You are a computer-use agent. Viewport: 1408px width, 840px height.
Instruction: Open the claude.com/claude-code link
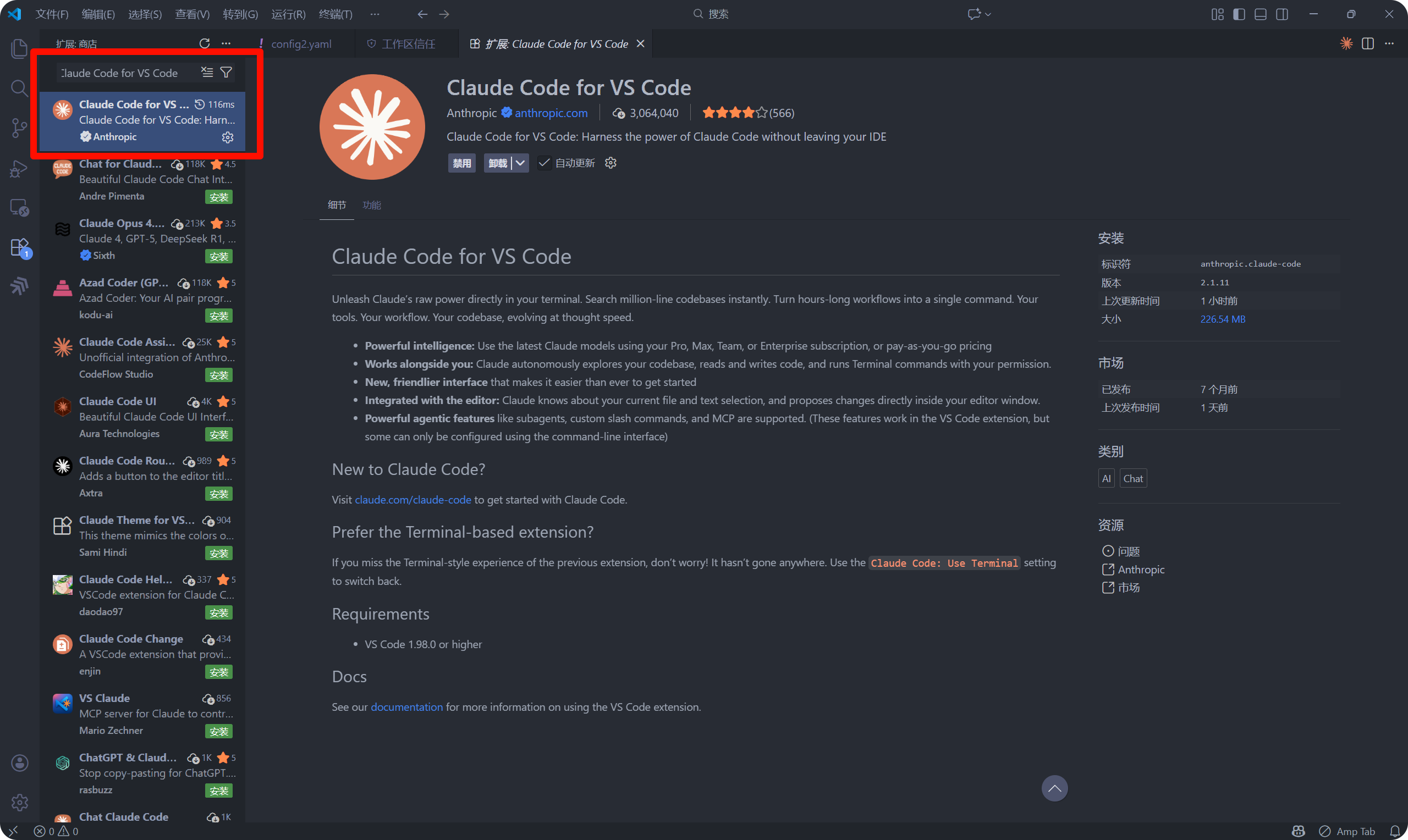click(413, 500)
